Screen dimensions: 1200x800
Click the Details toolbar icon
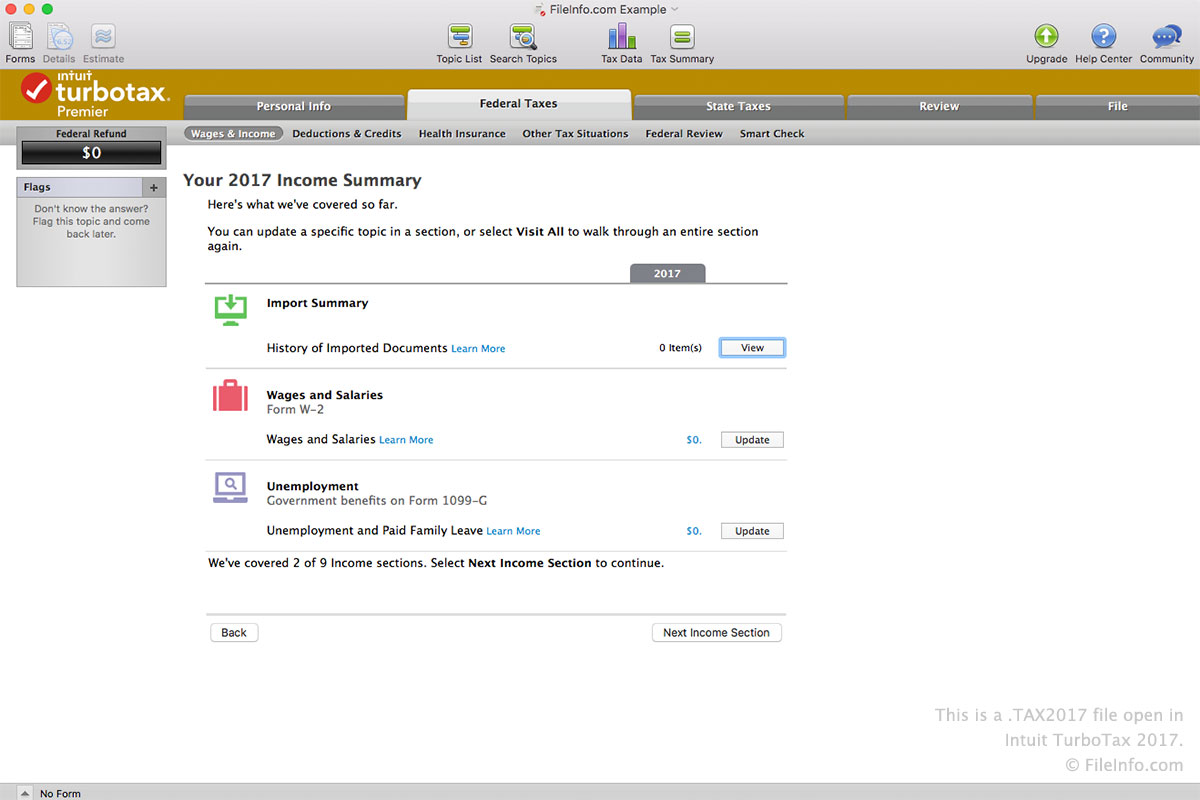pos(58,35)
